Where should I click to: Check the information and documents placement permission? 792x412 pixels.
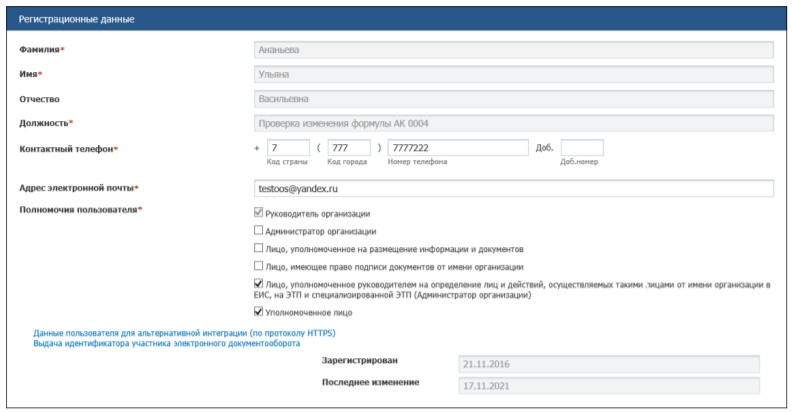(x=260, y=249)
